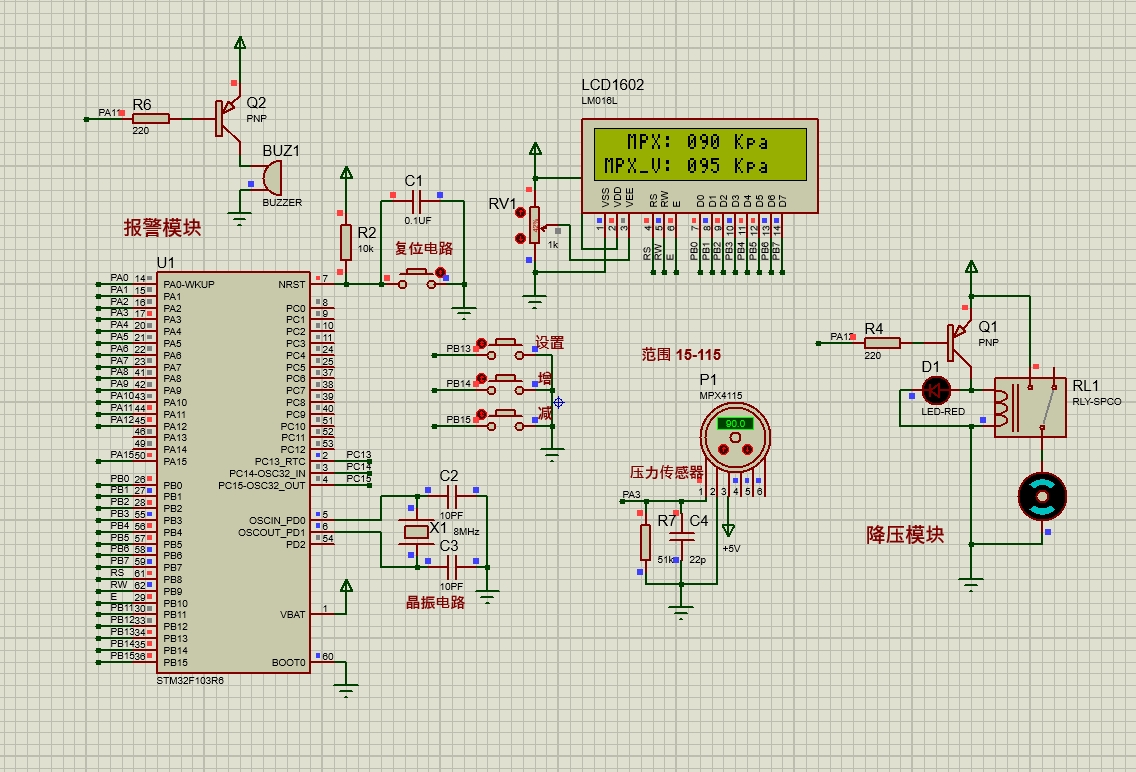Click the 设置 push button on PB13
The image size is (1136, 772).
(x=506, y=348)
